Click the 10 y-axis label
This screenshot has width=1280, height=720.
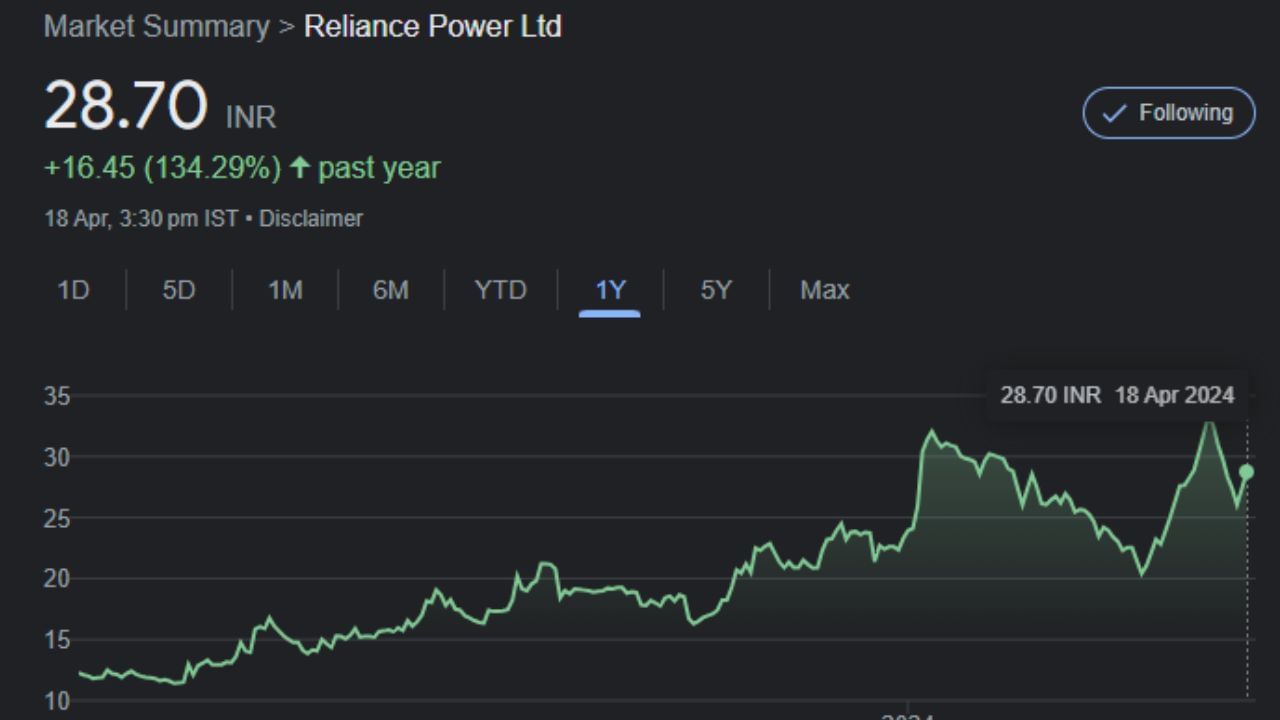[57, 701]
